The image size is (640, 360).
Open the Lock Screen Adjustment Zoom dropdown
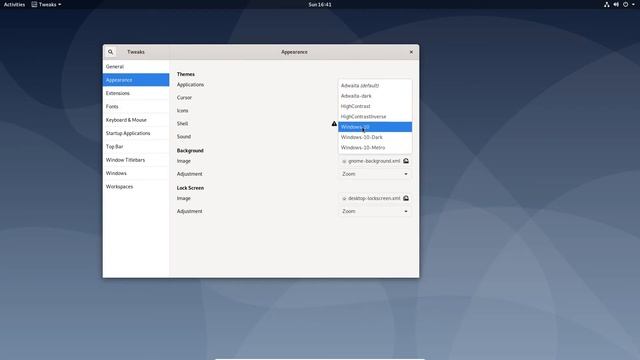tap(375, 211)
